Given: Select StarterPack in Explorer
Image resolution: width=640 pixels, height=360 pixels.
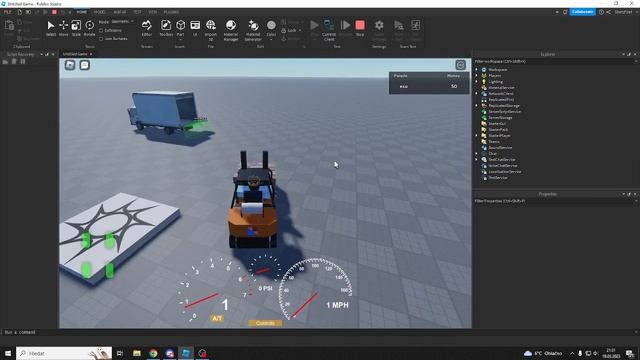Looking at the screenshot, I should click(x=498, y=129).
